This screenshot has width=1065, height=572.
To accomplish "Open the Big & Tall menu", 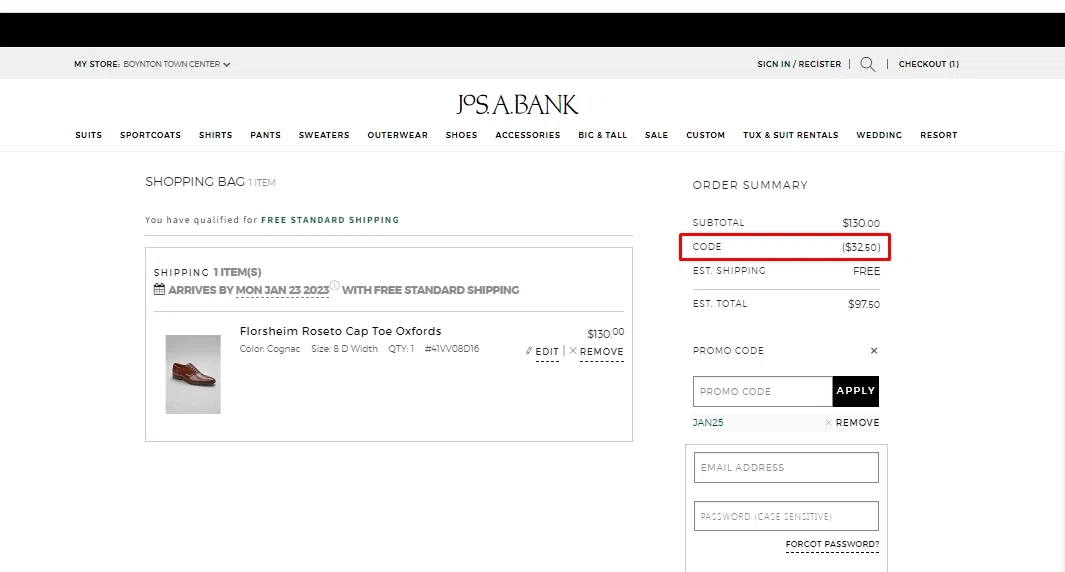I will (x=602, y=135).
